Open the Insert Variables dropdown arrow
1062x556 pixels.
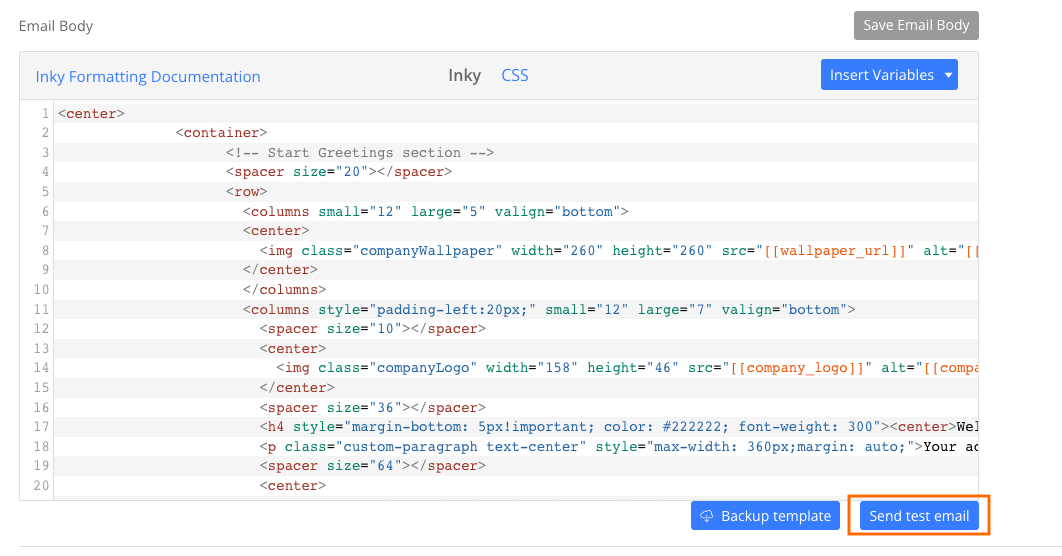click(948, 75)
